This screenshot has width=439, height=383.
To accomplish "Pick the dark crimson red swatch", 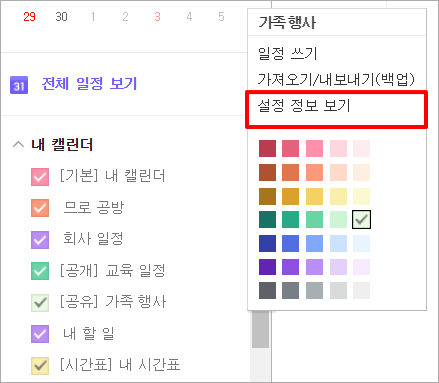I will tap(267, 148).
